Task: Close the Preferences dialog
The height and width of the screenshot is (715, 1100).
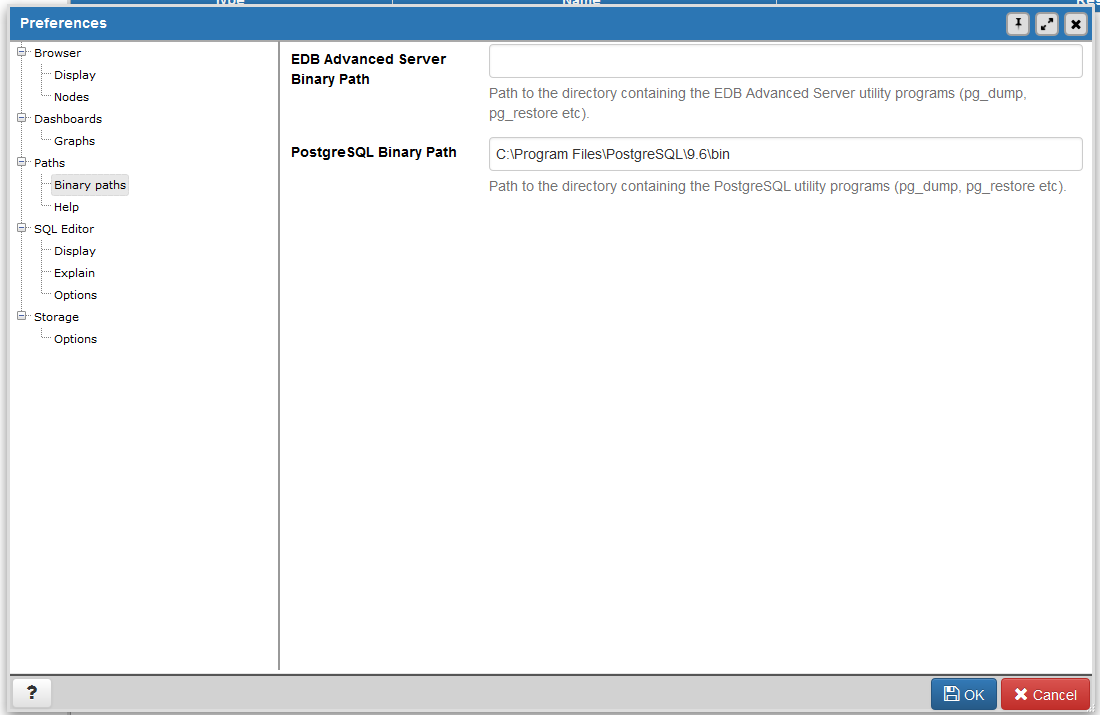Action: 1075,24
